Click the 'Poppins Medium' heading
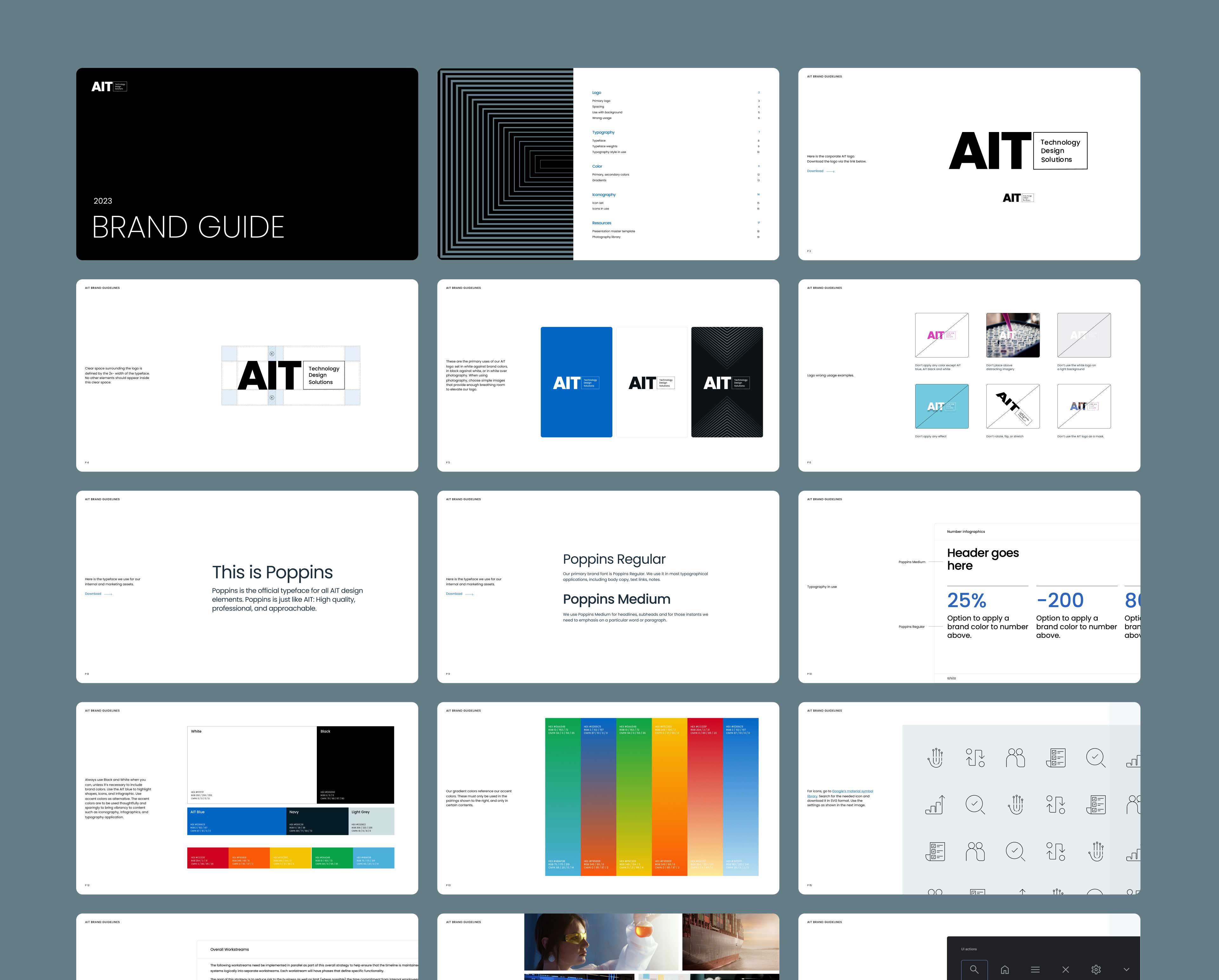This screenshot has height=980, width=1219. pos(616,599)
